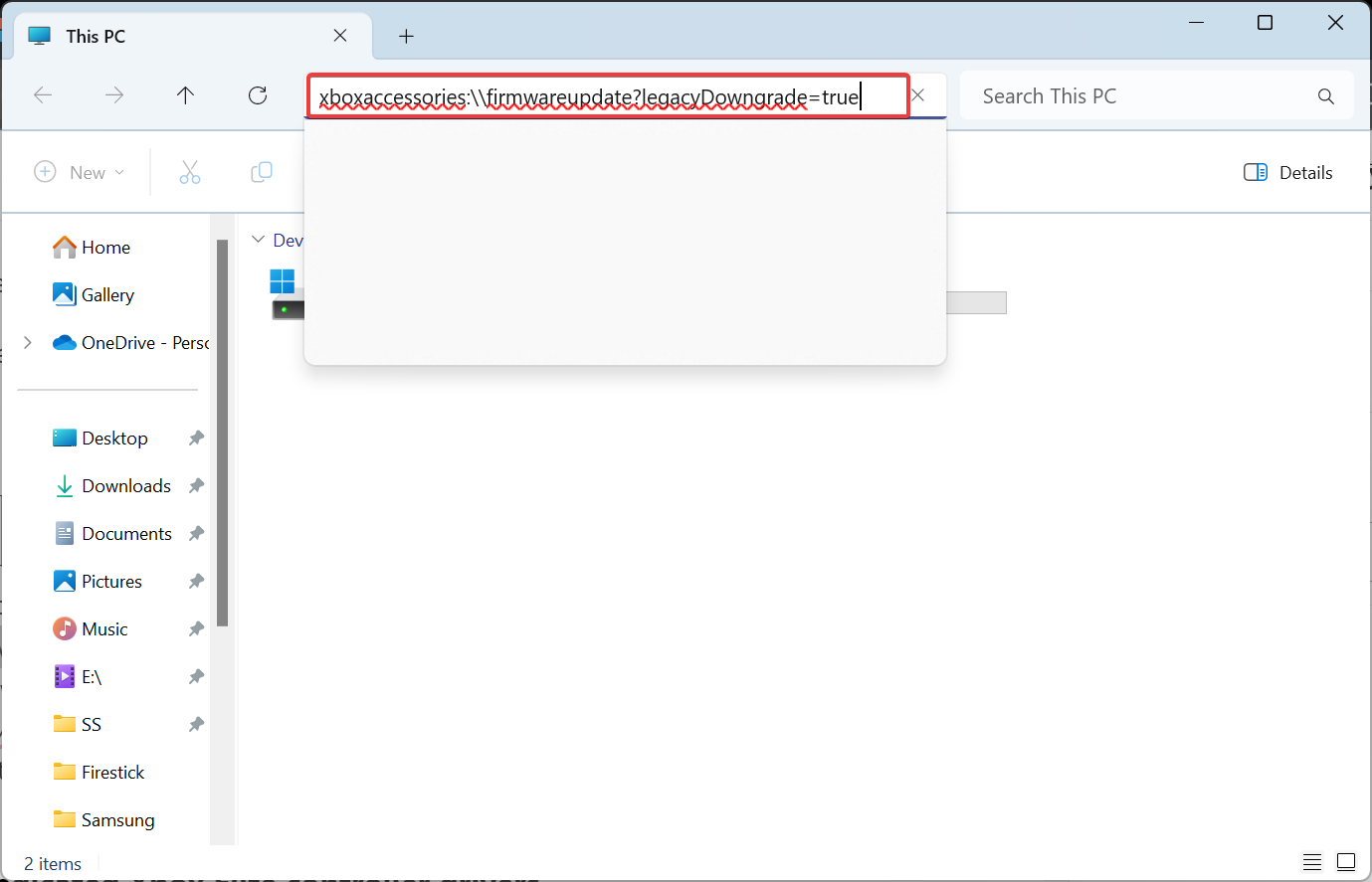Click the pin icon beside Pictures
The width and height of the screenshot is (1372, 882).
click(x=196, y=582)
